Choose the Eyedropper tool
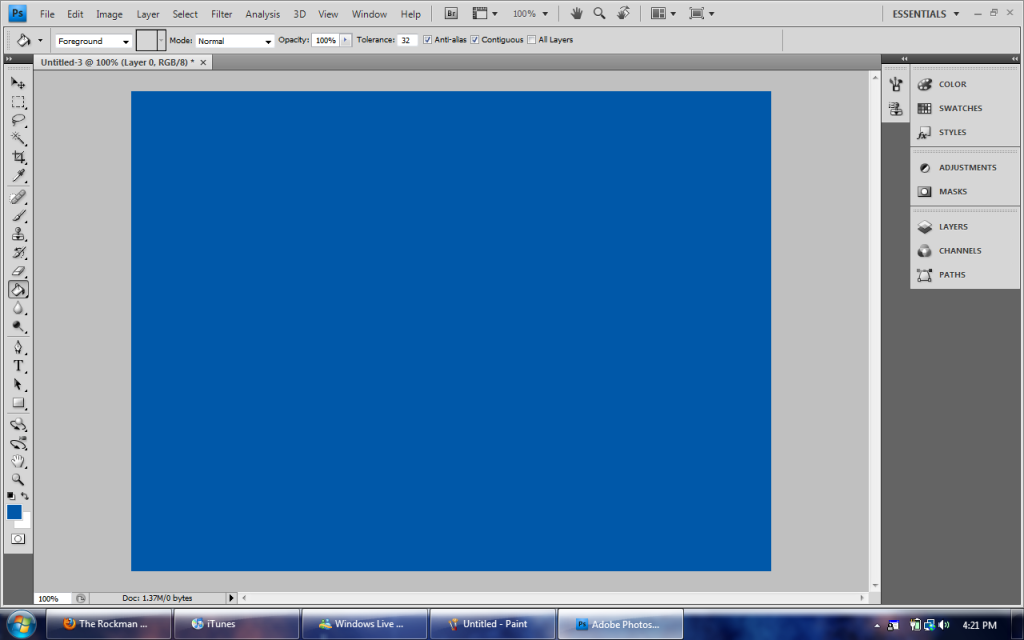1024x640 pixels. [x=18, y=176]
